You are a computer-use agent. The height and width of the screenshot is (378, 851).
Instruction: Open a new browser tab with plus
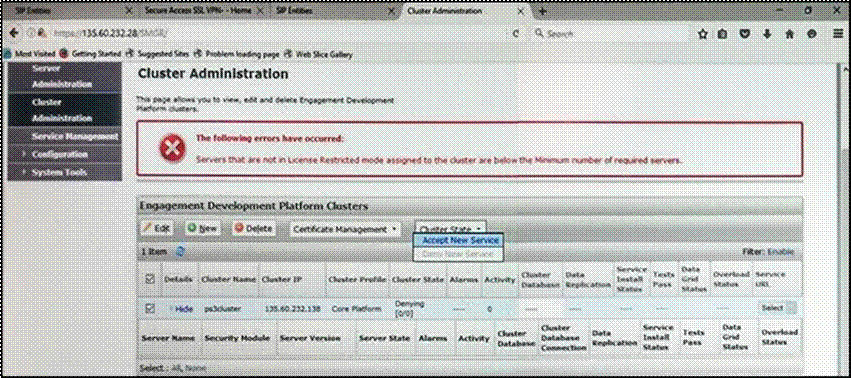click(542, 11)
